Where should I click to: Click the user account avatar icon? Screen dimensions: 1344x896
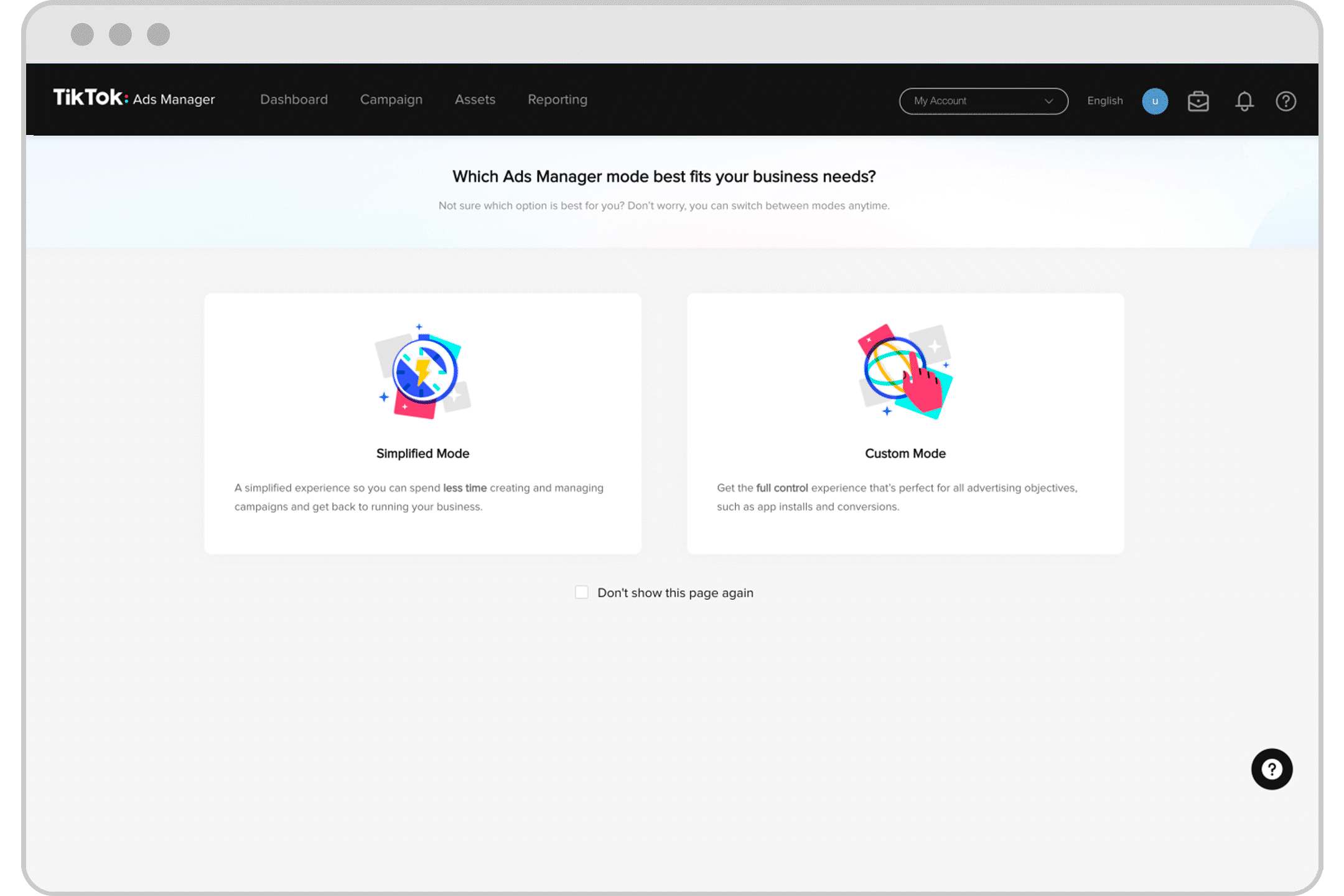1154,101
